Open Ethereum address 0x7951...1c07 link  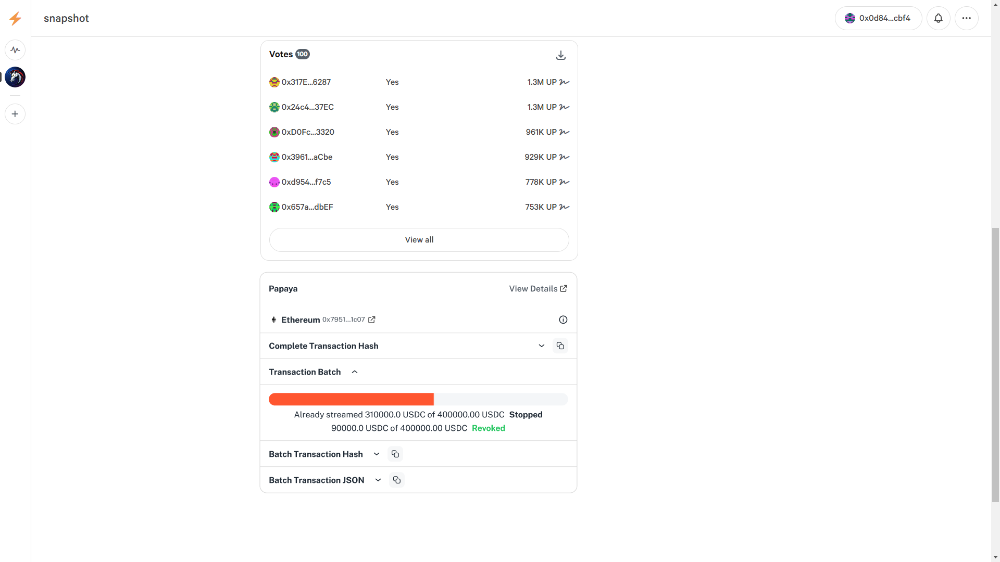pos(372,320)
